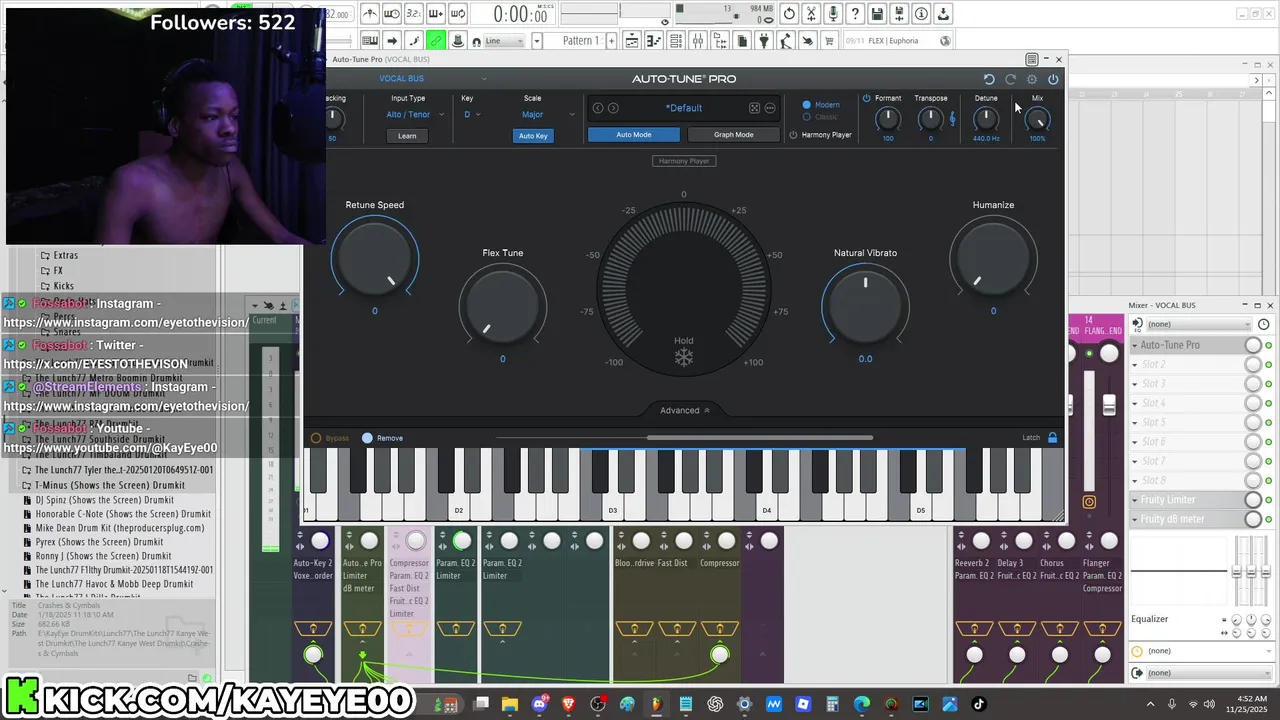Click Auto-Tune power bypass icon
Image resolution: width=1280 pixels, height=720 pixels.
pos(1053,79)
